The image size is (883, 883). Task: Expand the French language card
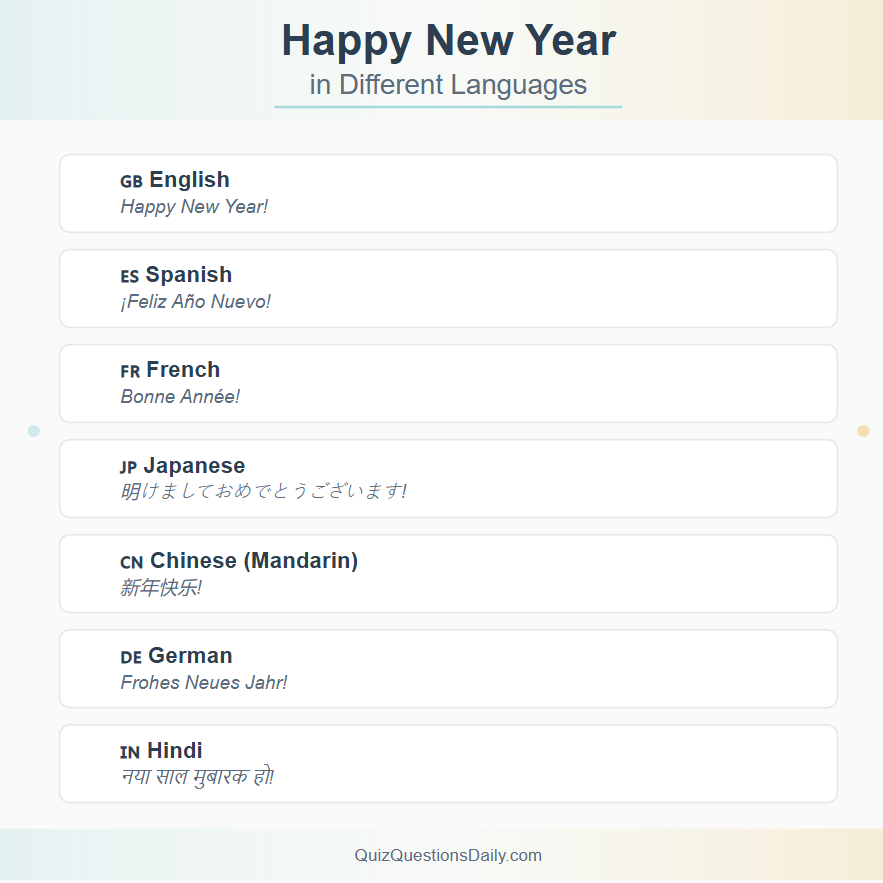tap(448, 383)
